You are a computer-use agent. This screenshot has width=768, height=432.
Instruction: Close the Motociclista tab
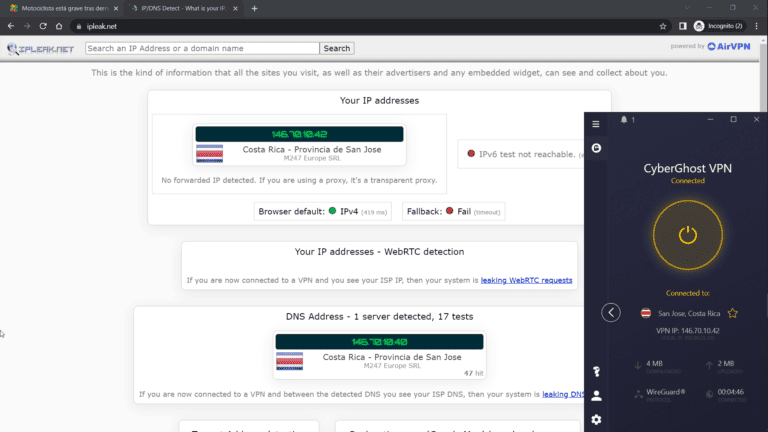coord(116,8)
